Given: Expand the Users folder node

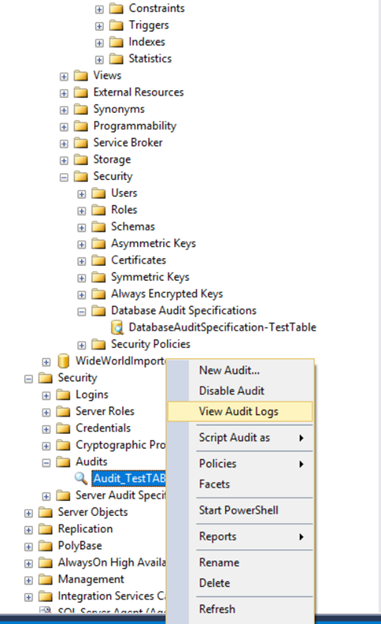Looking at the screenshot, I should (81, 194).
